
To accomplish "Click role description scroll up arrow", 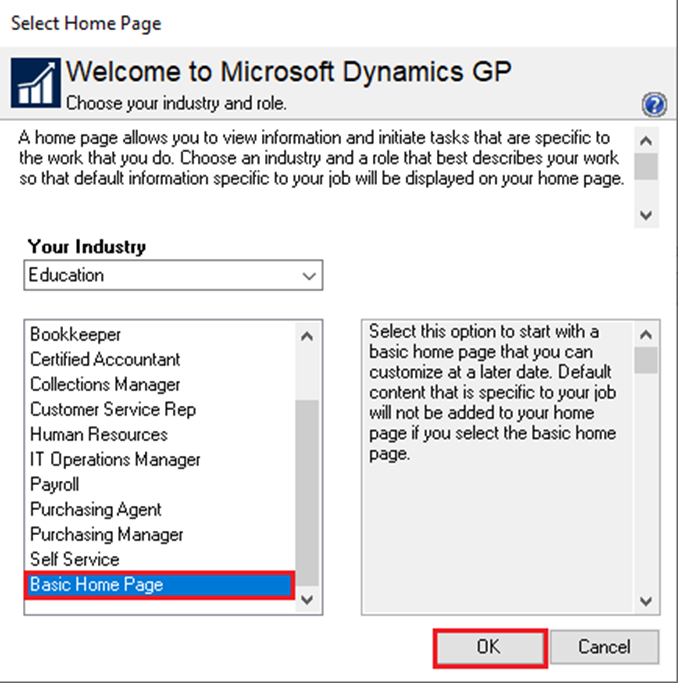I will coord(646,335).
